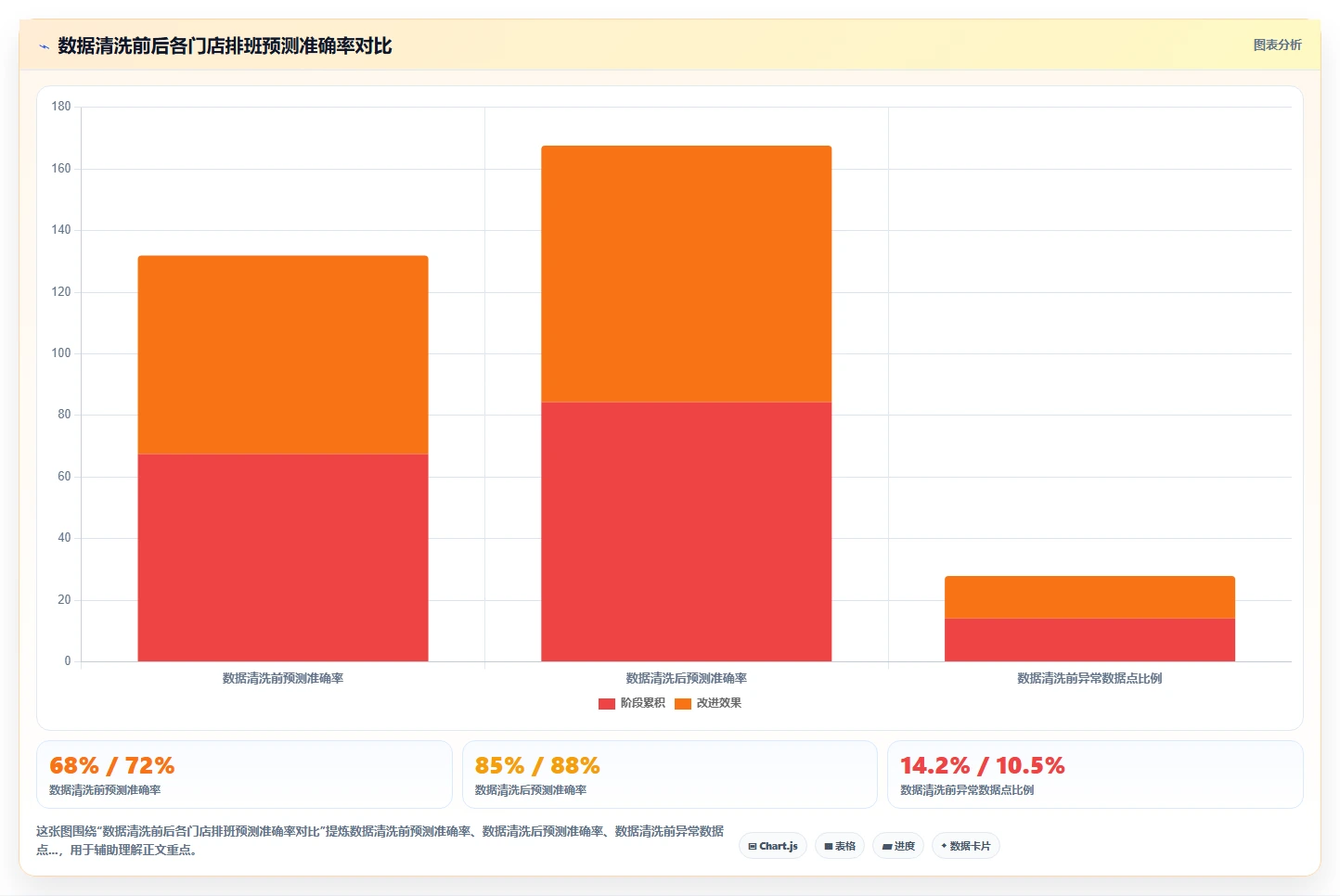The image size is (1340, 896).
Task: Click the red 阶段累积 bar for 数据清洗后预测准确率
Action: (687, 531)
